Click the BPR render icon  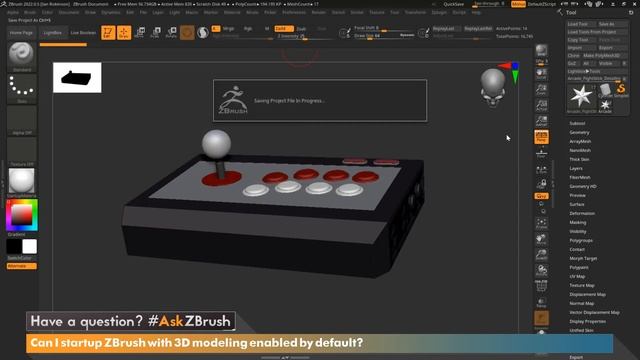click(x=541, y=51)
